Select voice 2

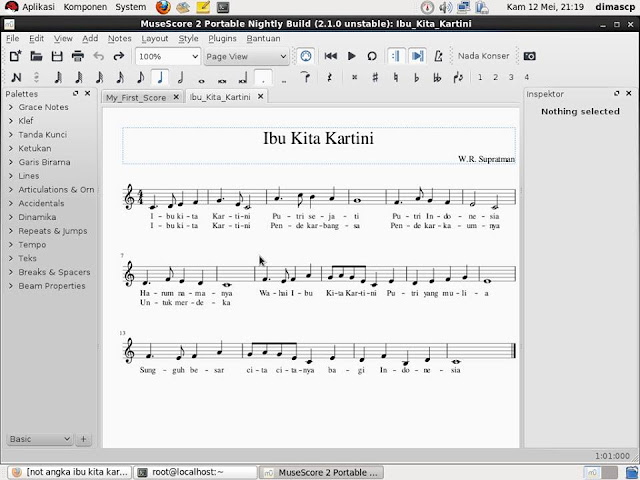coord(496,77)
